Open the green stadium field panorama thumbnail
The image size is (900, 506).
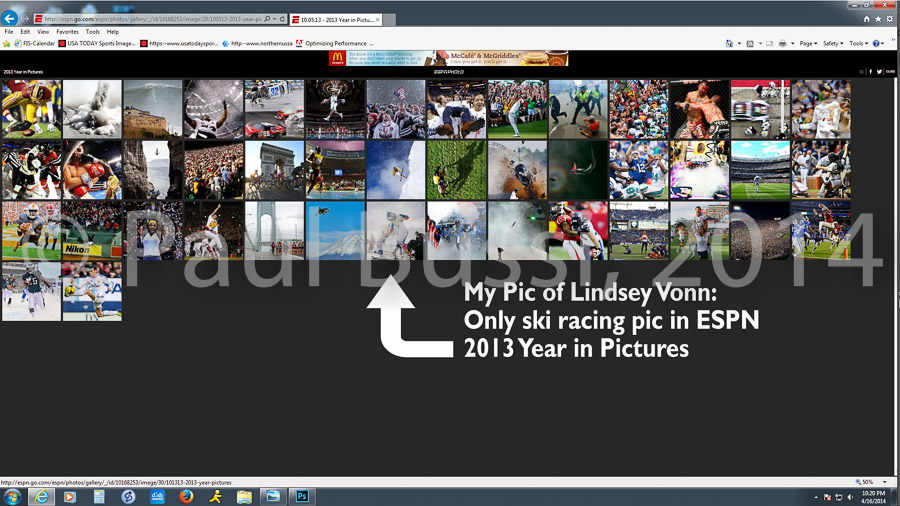tap(761, 170)
